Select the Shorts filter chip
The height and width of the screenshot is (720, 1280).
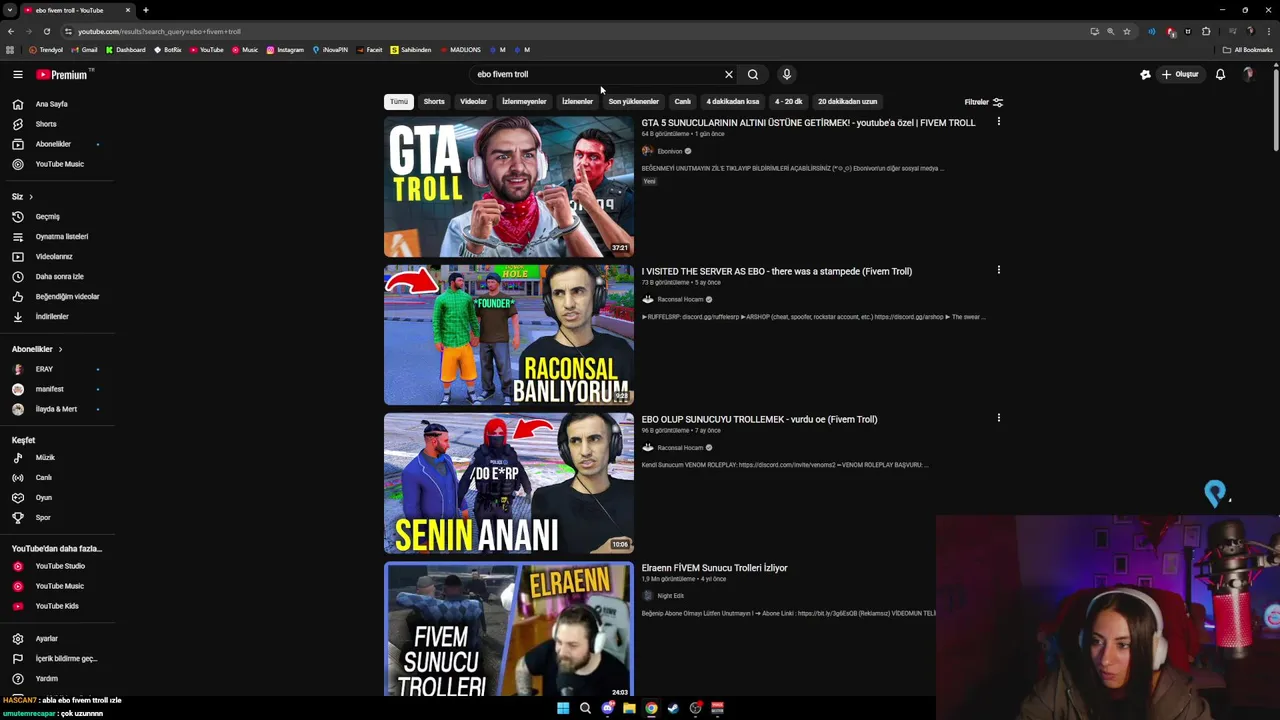(x=434, y=101)
